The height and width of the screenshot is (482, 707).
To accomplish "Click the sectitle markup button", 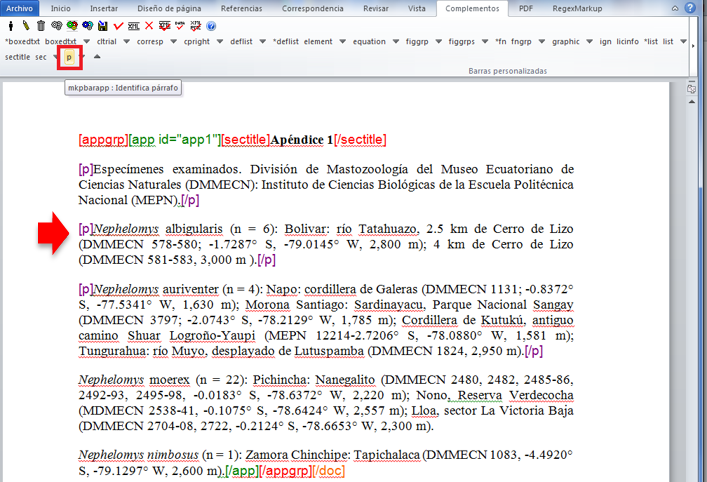I will click(x=17, y=57).
